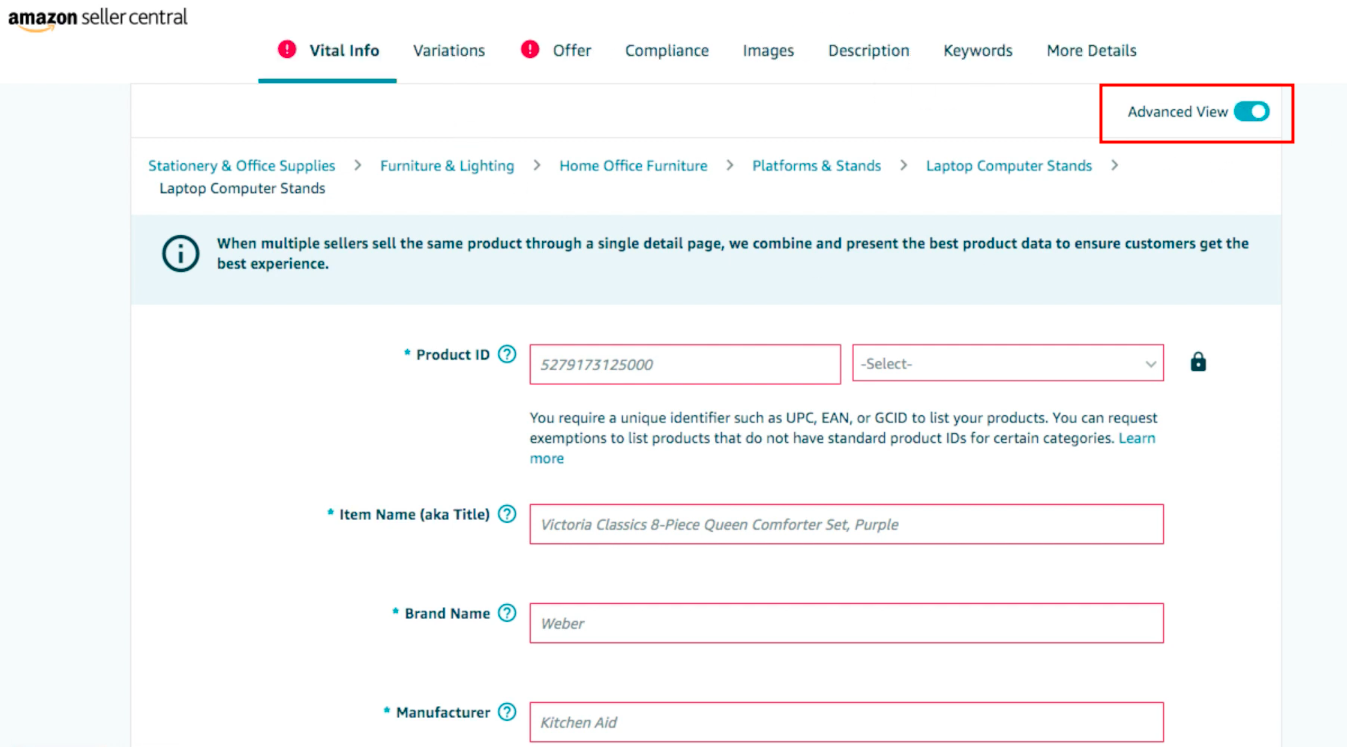Click the Product ID help question icon
Image resolution: width=1347 pixels, height=747 pixels.
tap(507, 354)
